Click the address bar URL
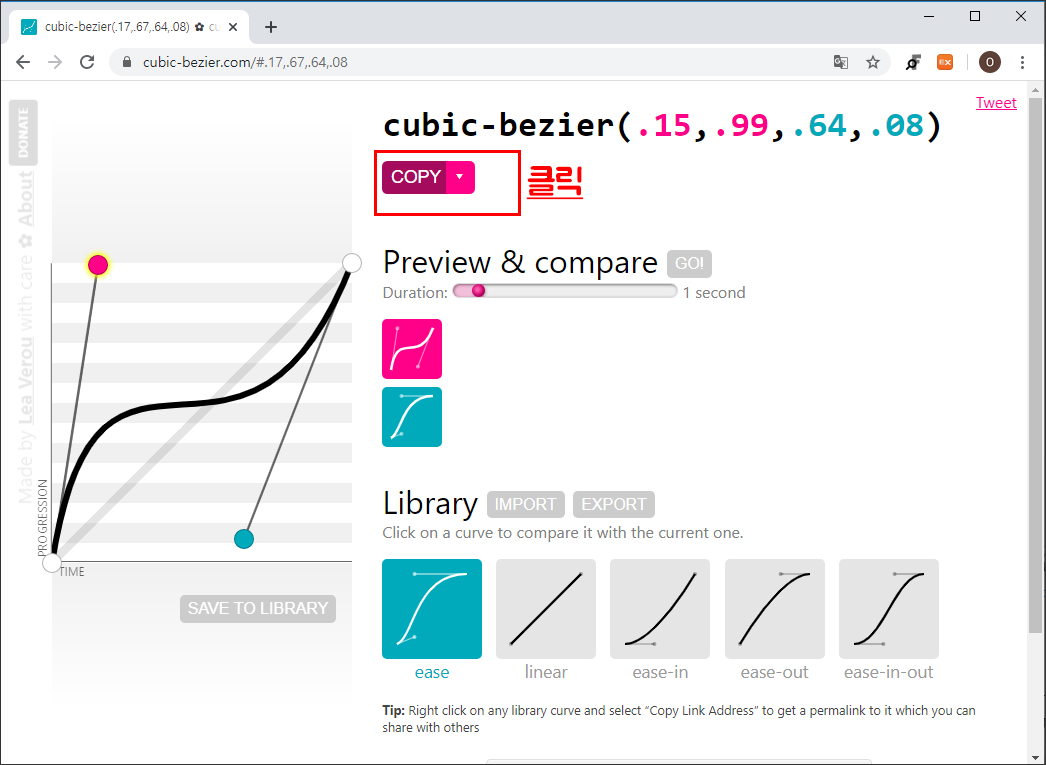This screenshot has height=765, width=1046. pos(245,62)
